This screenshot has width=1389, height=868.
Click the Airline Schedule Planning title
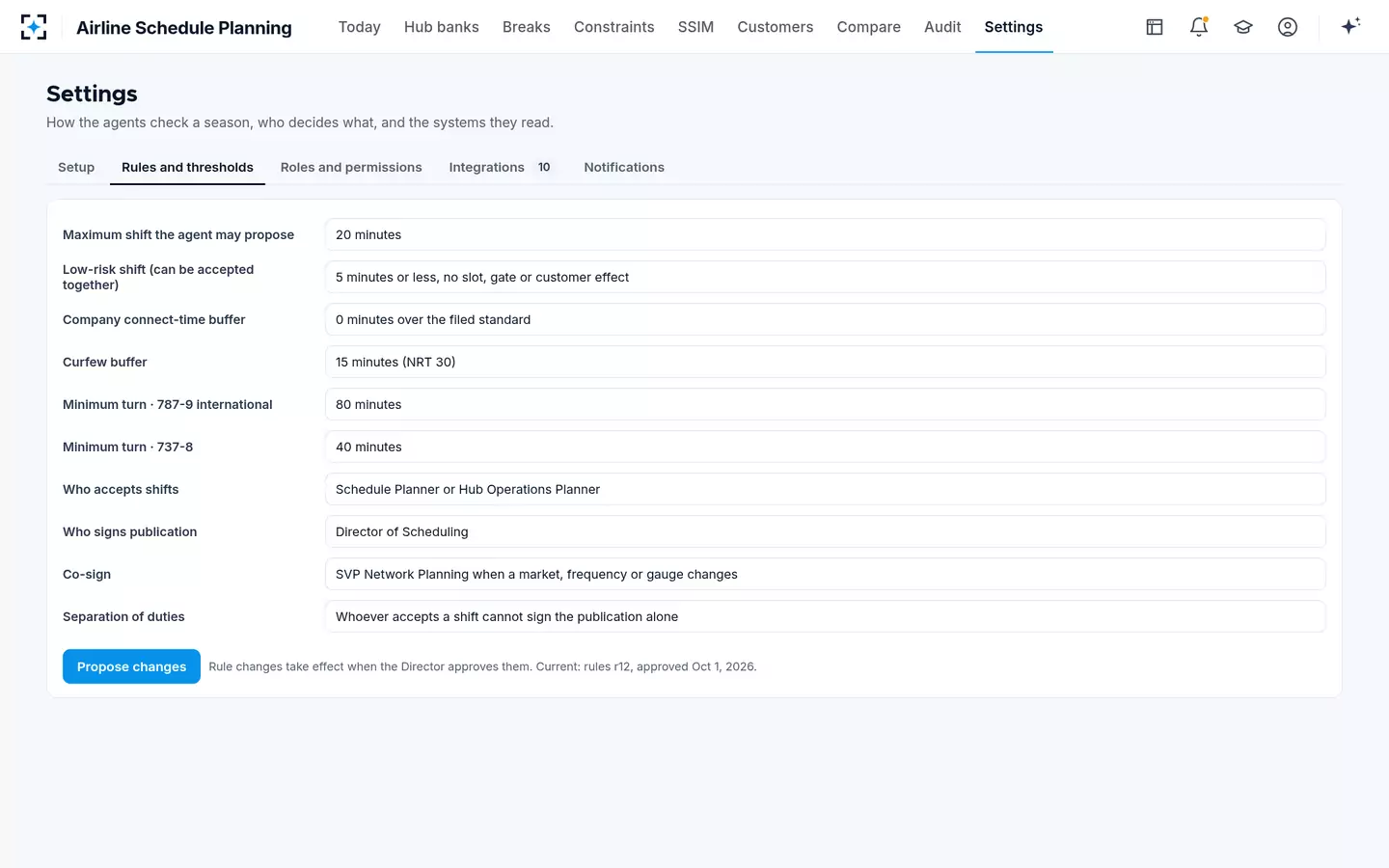pyautogui.click(x=184, y=27)
